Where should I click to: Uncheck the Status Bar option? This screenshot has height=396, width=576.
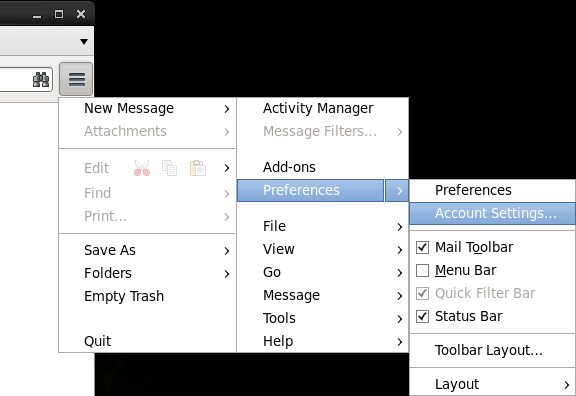point(422,316)
